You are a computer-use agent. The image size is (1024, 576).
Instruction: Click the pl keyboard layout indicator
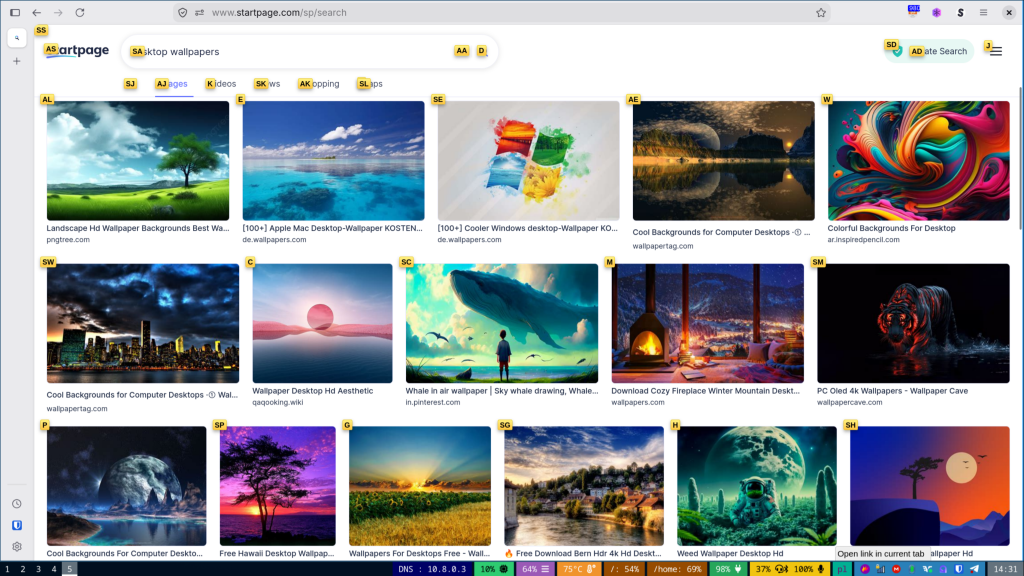pyautogui.click(x=842, y=569)
